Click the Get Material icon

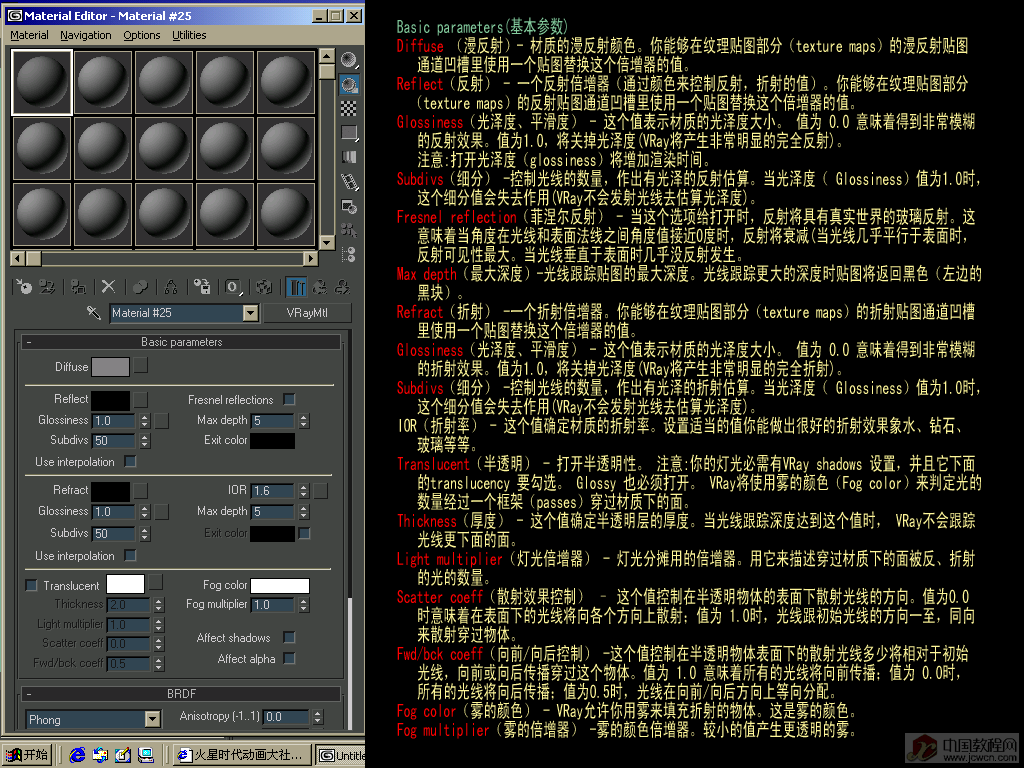click(24, 287)
